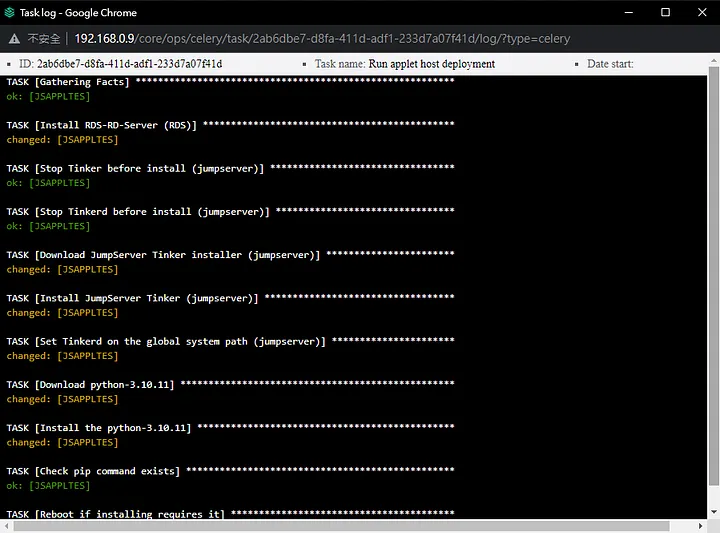
Task: Click the horizontal scrollbar left arrow
Action: (6, 526)
